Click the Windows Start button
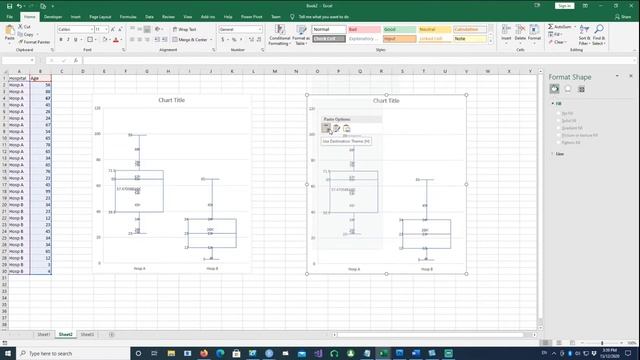Screen dimensions: 640x360 [x=8, y=353]
